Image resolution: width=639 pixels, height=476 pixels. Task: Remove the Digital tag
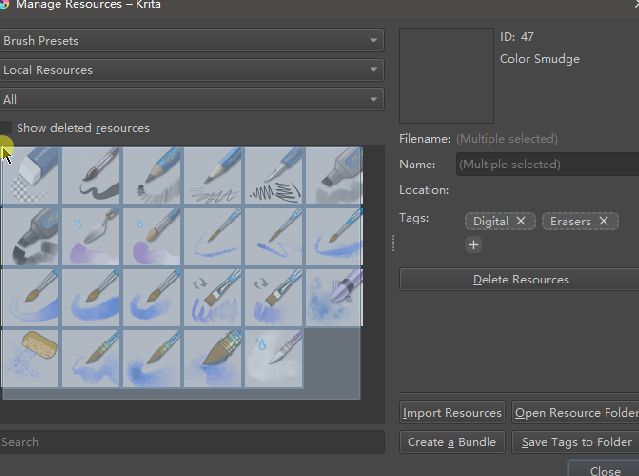point(521,221)
